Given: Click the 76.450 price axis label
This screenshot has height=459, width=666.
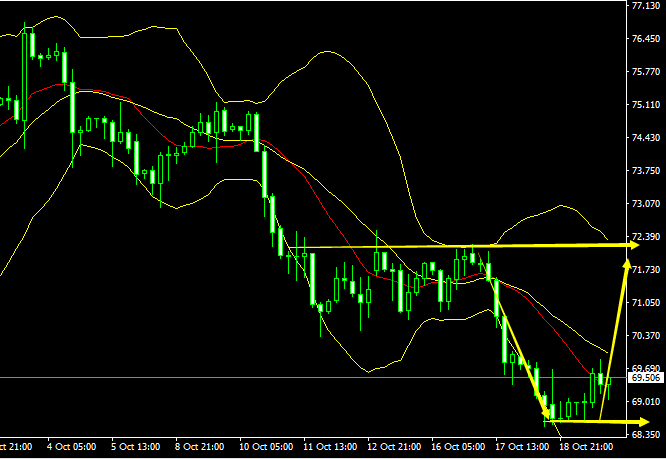Looking at the screenshot, I should point(646,39).
